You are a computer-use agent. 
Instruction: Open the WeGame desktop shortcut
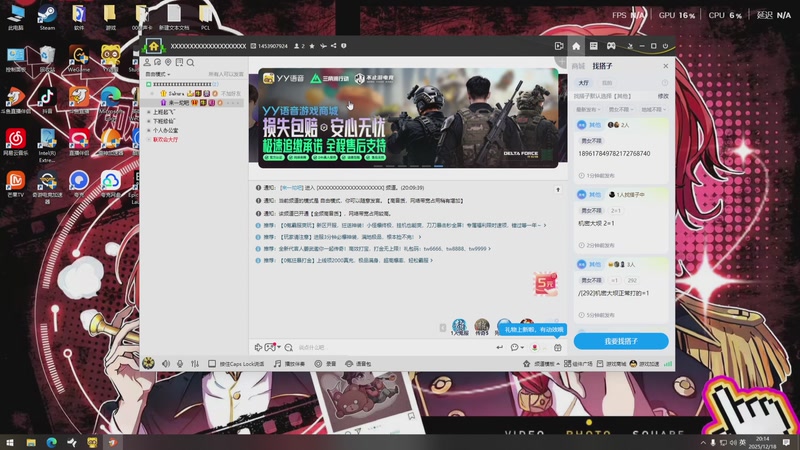pos(79,58)
